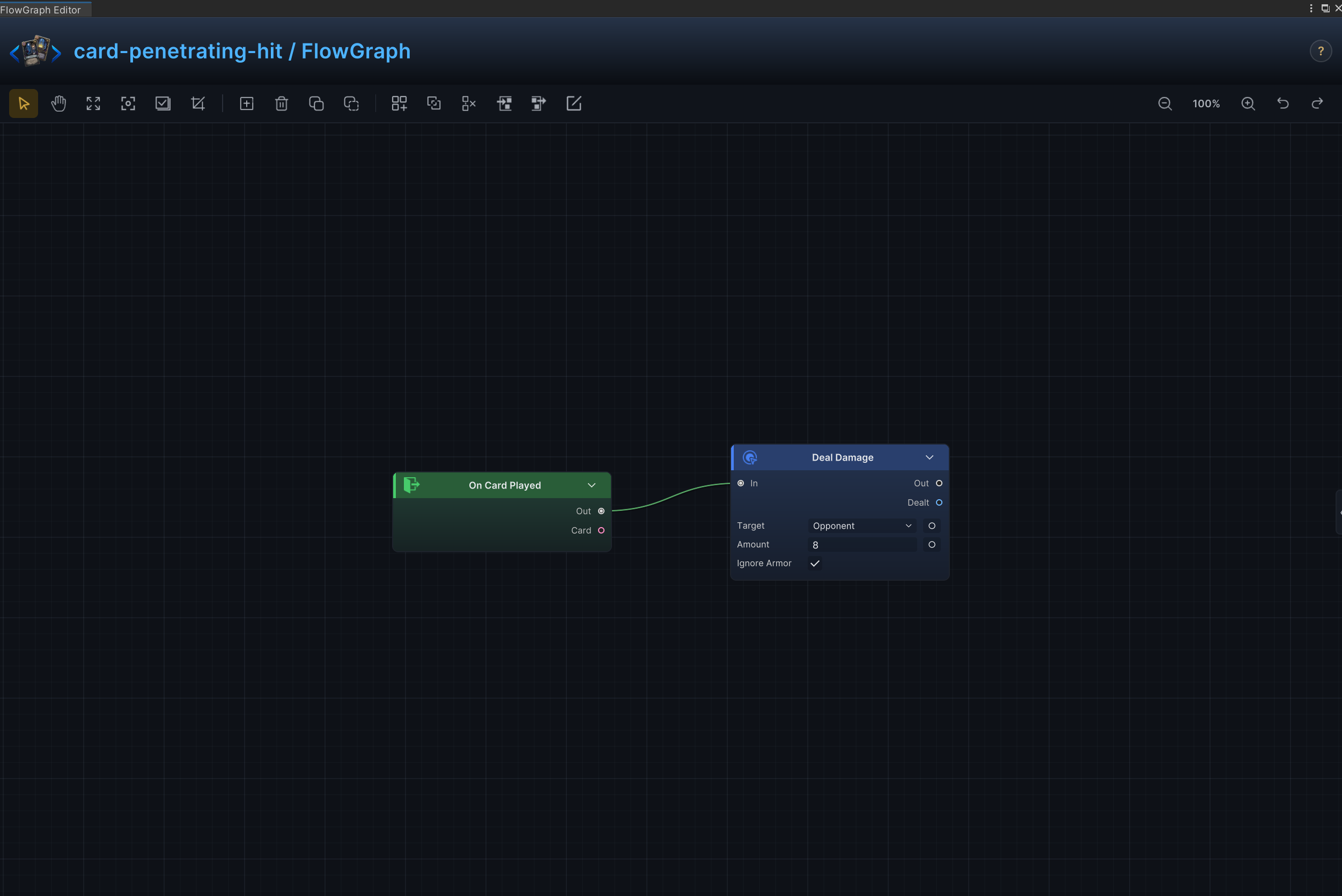Click the edit pencil-square icon
The height and width of the screenshot is (896, 1342).
click(x=573, y=103)
